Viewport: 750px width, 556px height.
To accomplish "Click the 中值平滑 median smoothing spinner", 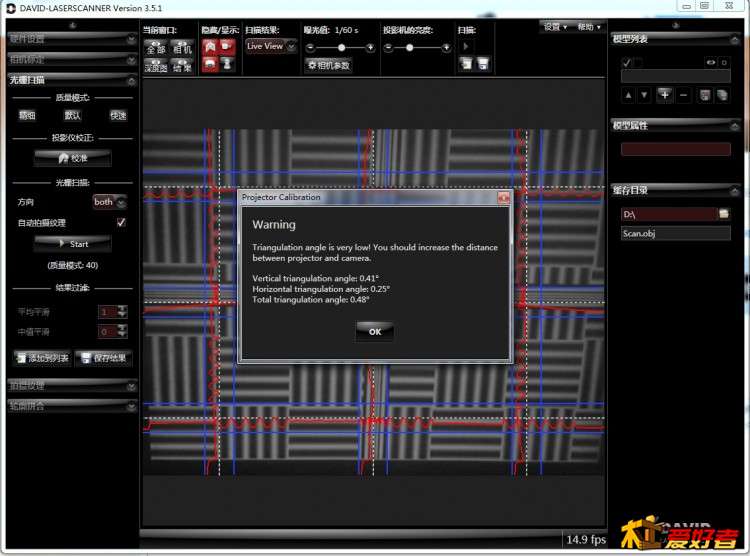I will (113, 331).
